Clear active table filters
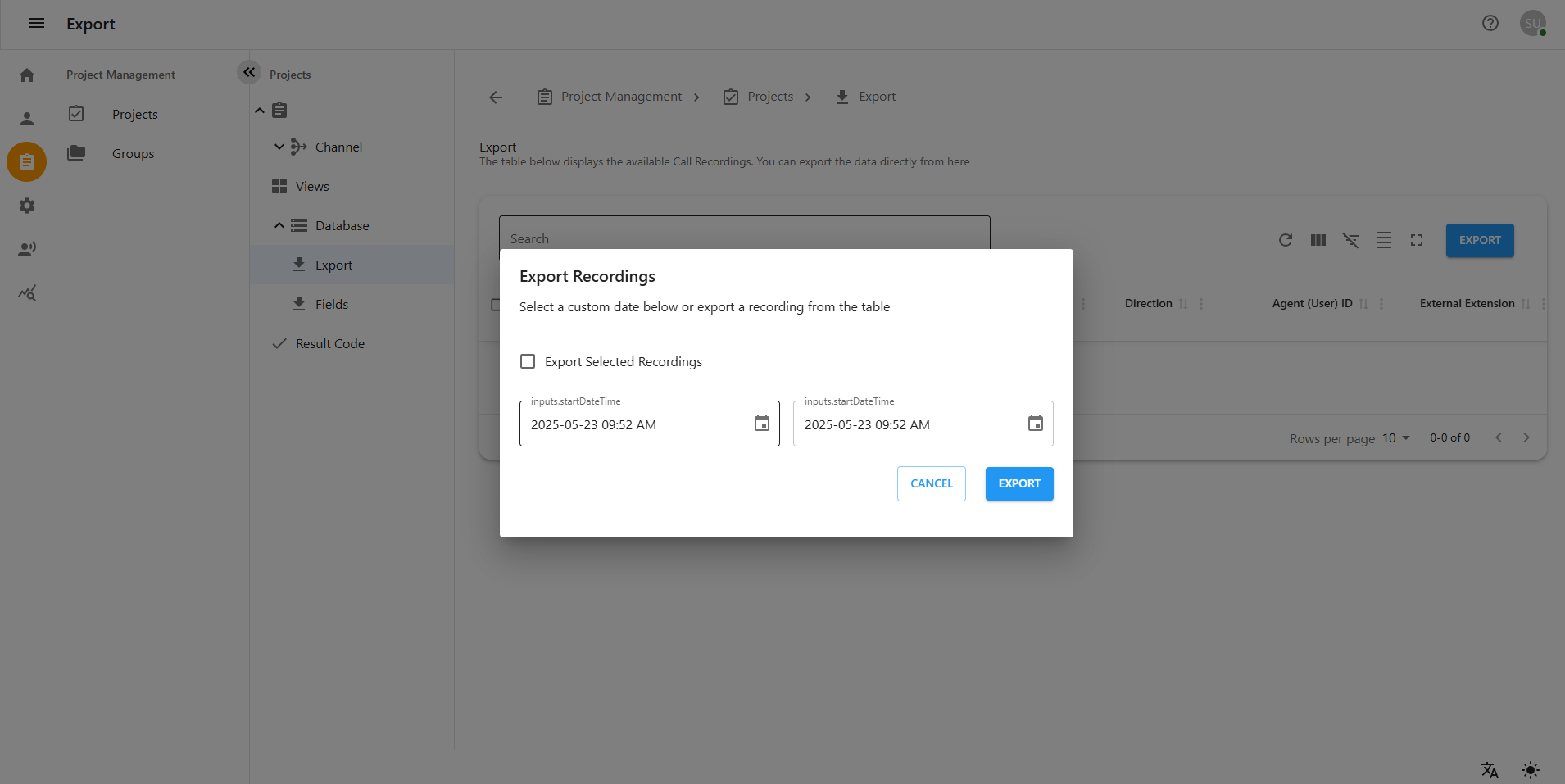The height and width of the screenshot is (784, 1565). 1350,240
